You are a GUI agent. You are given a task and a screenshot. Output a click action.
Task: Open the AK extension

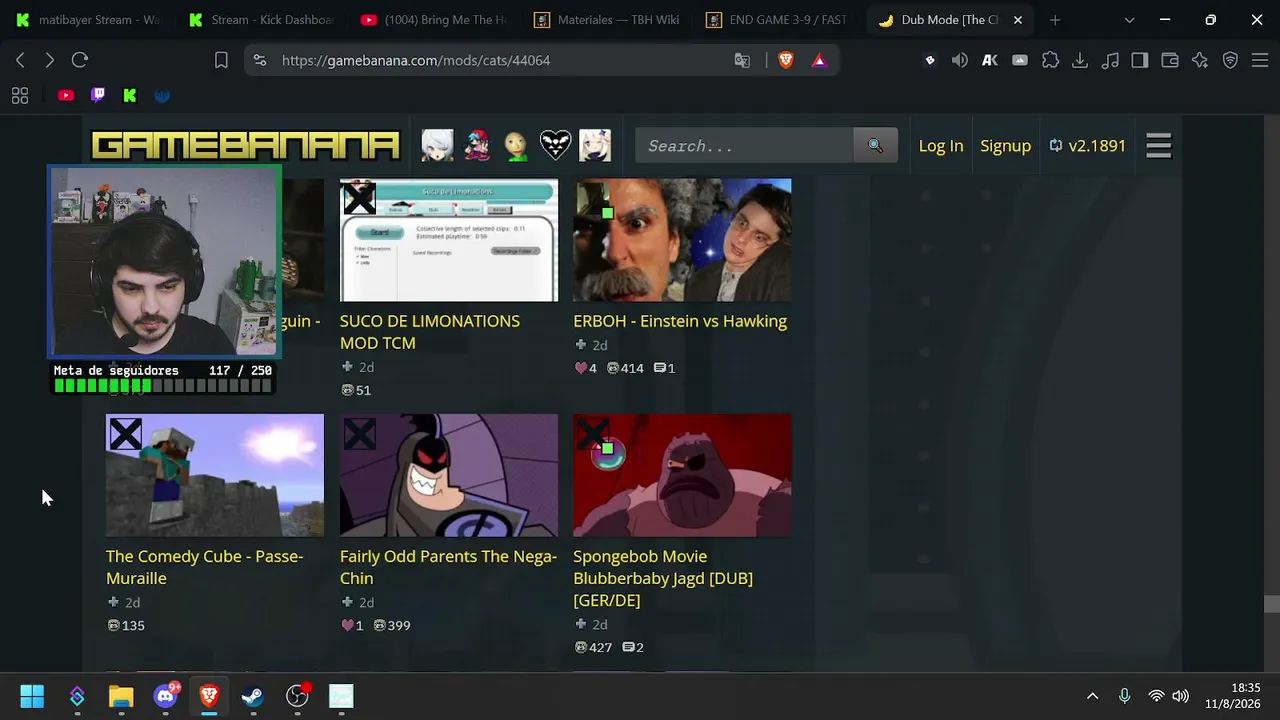pyautogui.click(x=990, y=60)
